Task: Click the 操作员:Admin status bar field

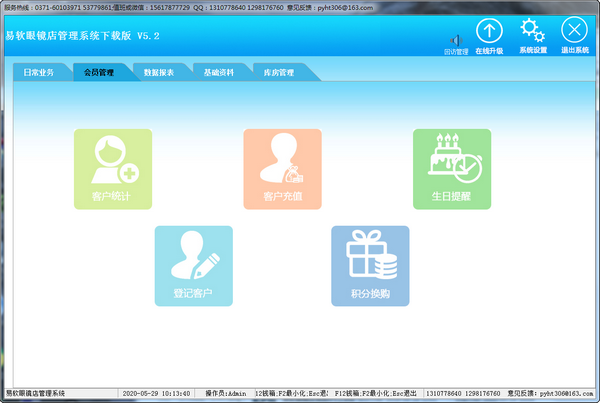Action: pyautogui.click(x=225, y=395)
